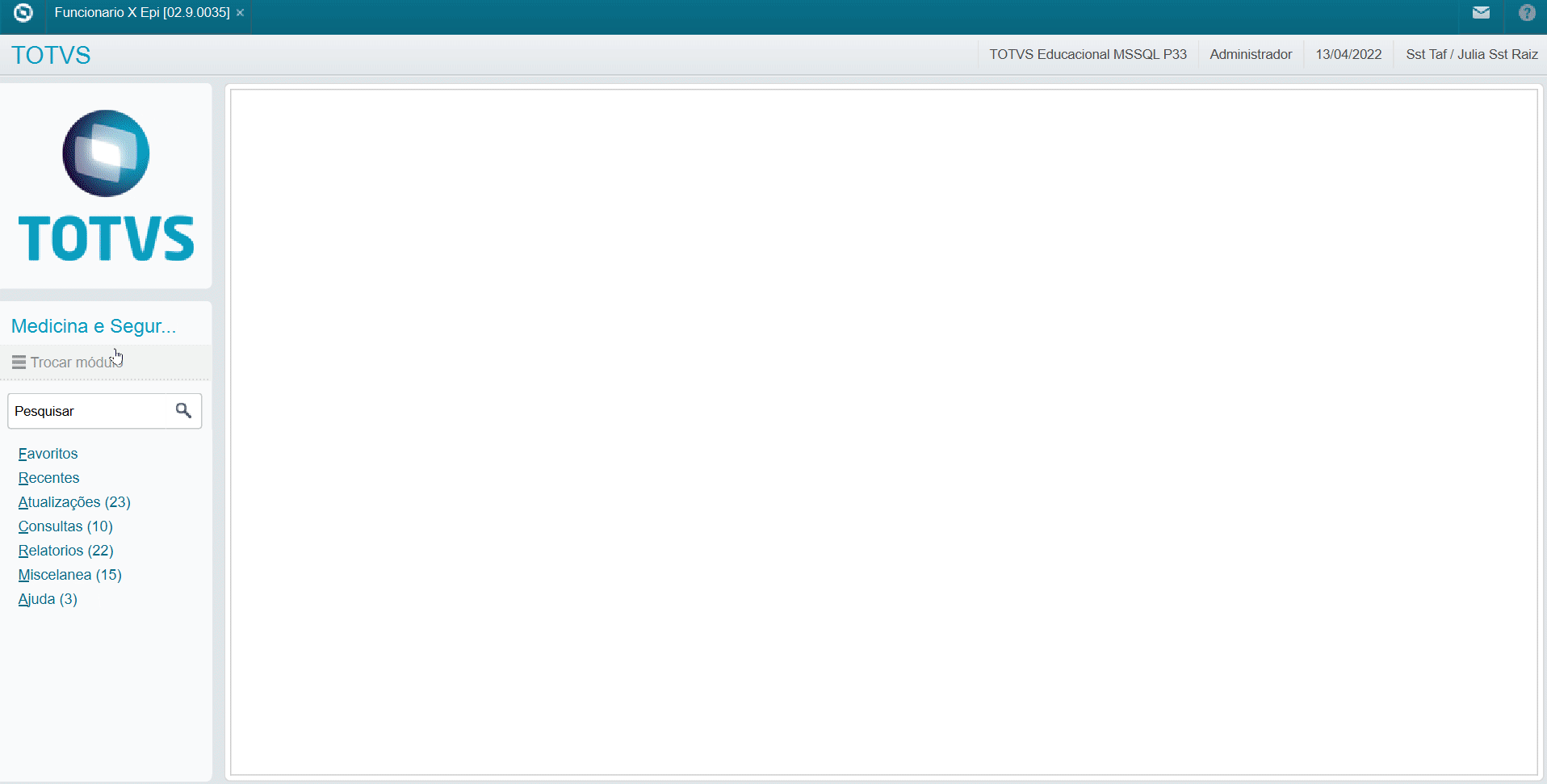Click the TOTVS title text in header

51,55
